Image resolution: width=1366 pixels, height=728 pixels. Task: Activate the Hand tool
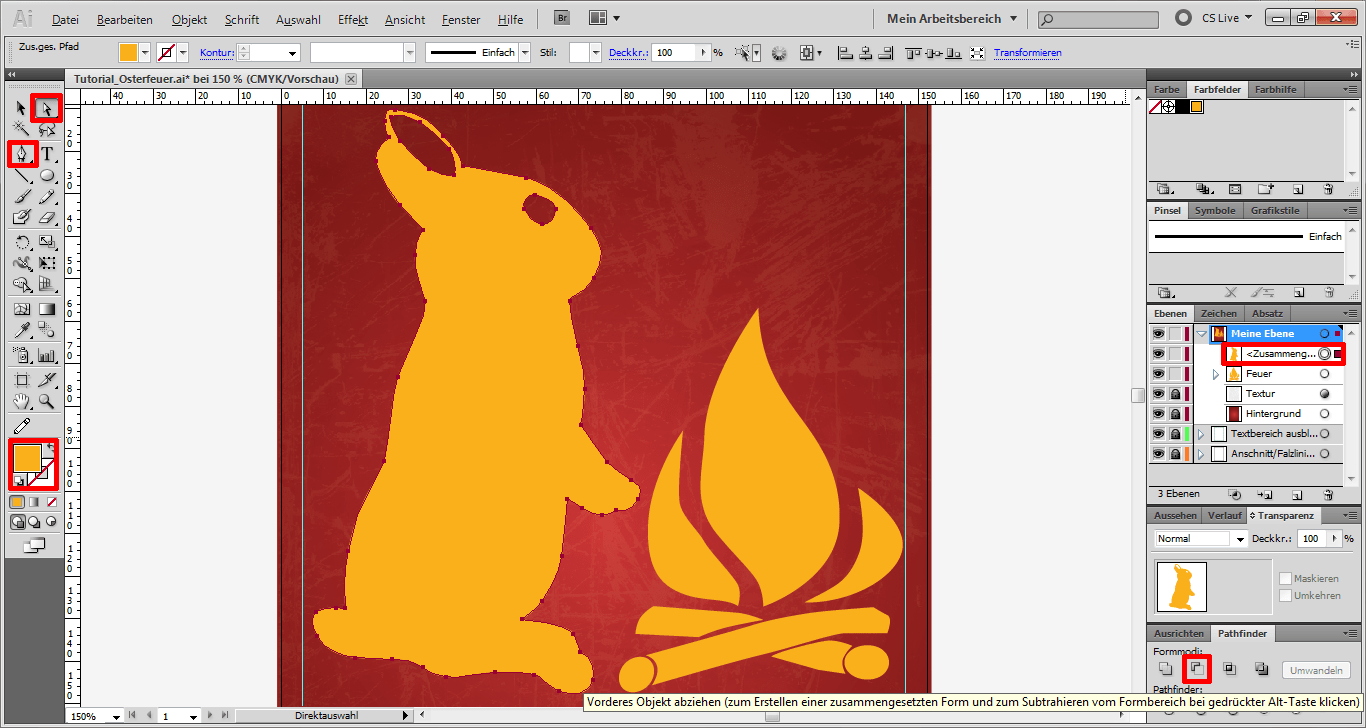pyautogui.click(x=20, y=403)
